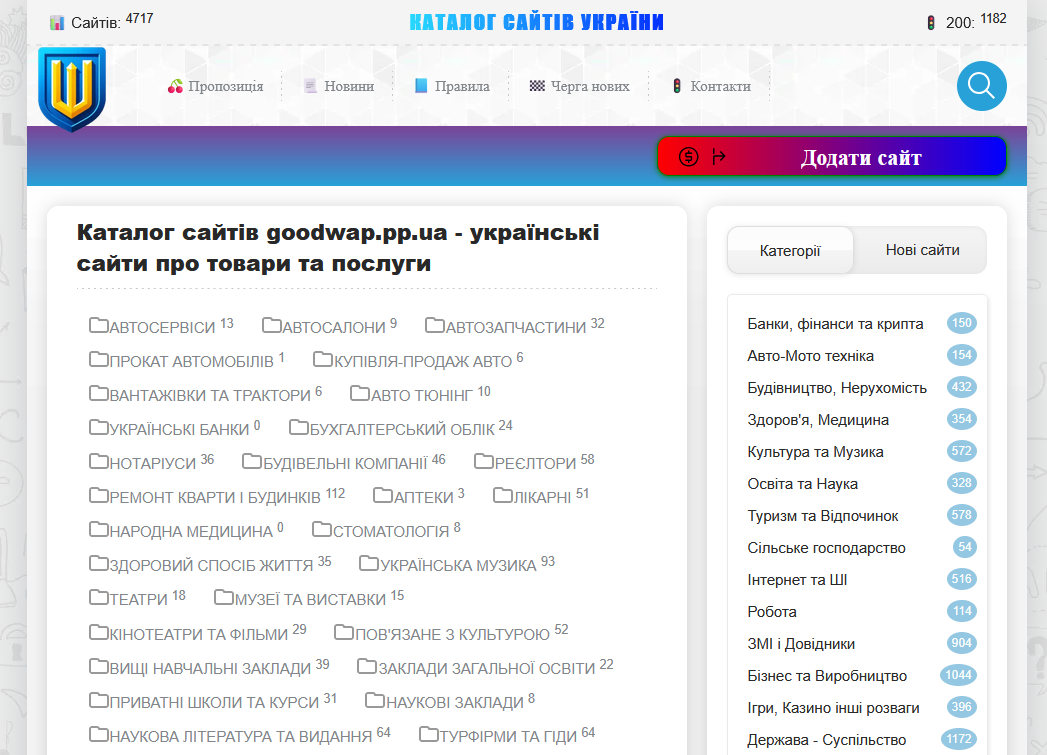This screenshot has width=1047, height=755.
Task: Switch to the Категорії tab
Action: point(790,250)
